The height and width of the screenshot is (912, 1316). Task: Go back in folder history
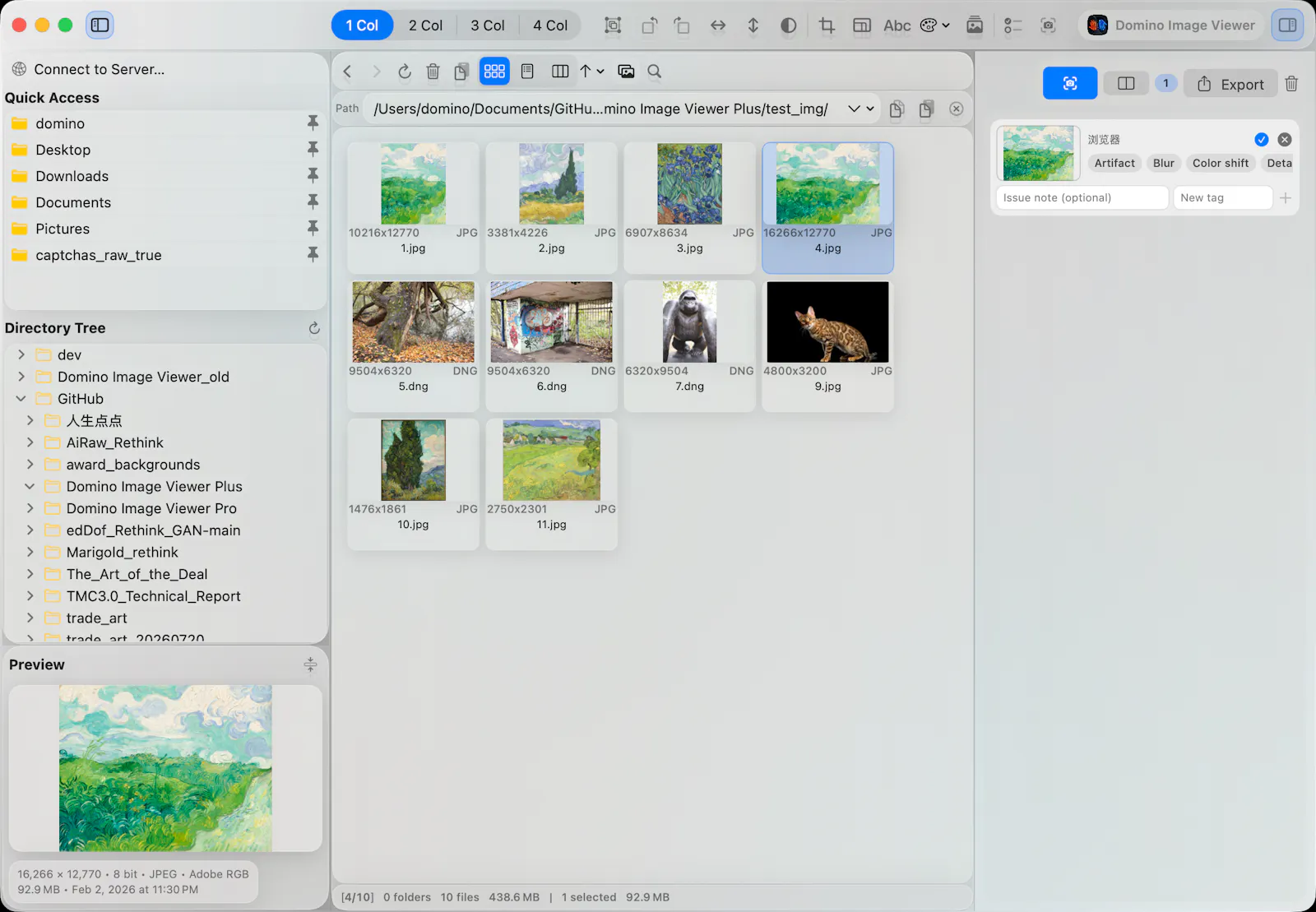click(347, 72)
